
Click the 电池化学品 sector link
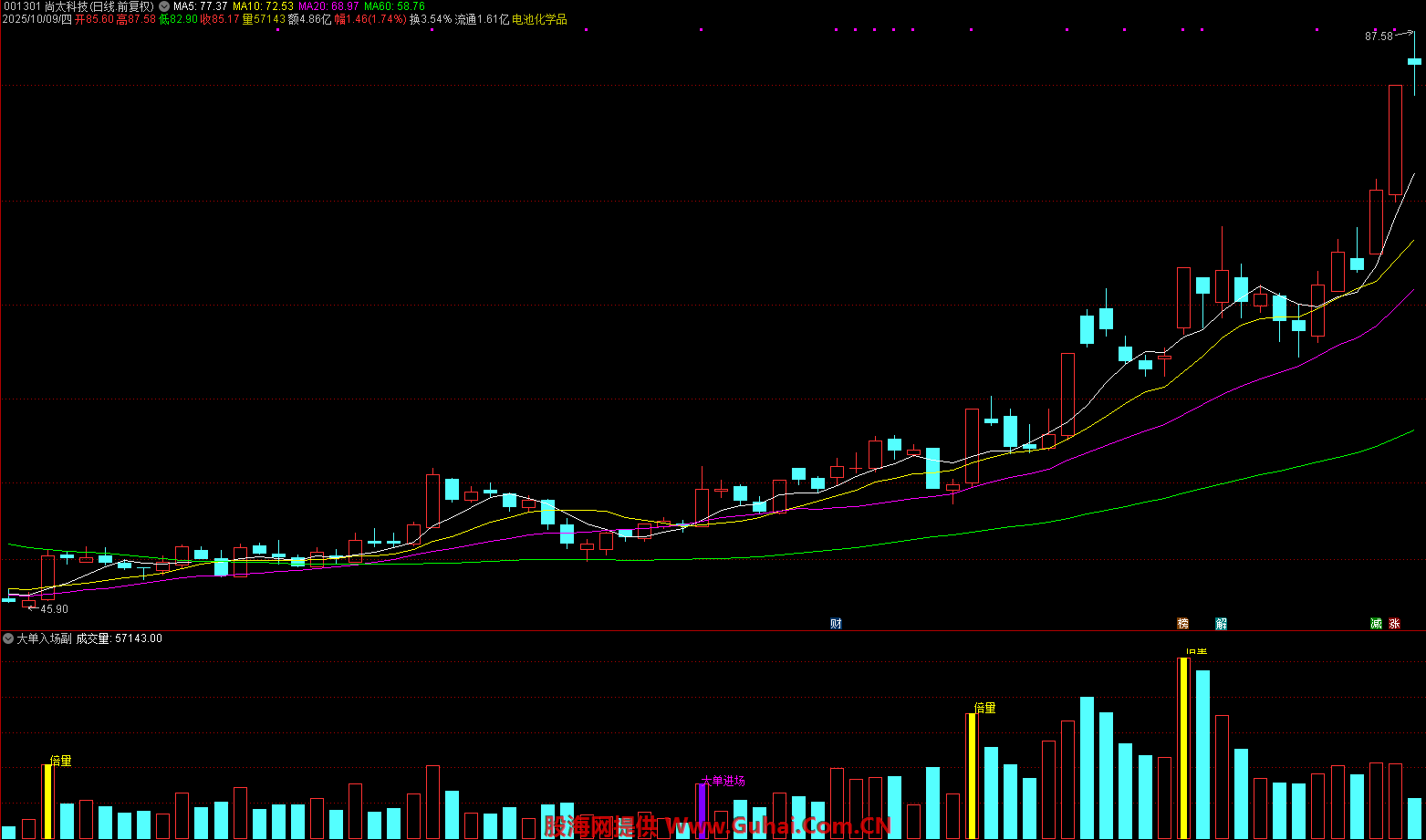[x=539, y=19]
